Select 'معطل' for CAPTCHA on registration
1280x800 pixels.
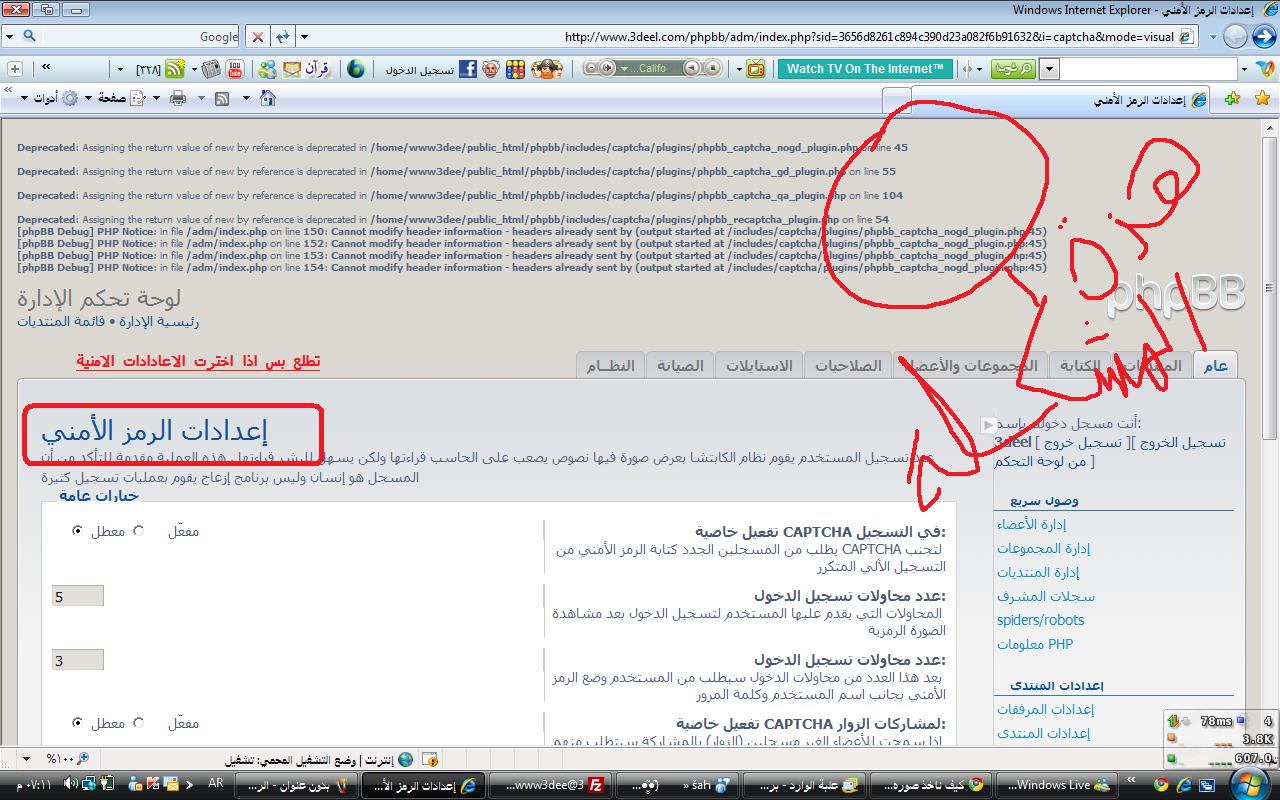(77, 531)
